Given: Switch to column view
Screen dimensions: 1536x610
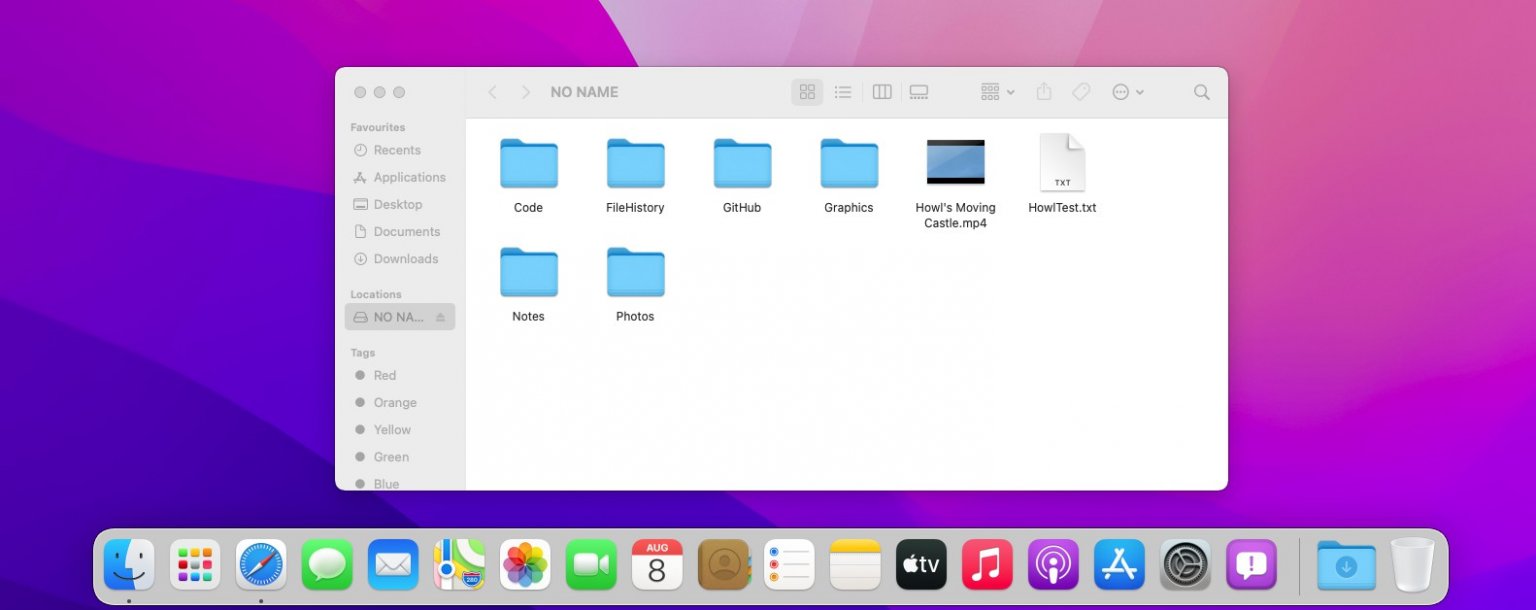Looking at the screenshot, I should click(881, 91).
